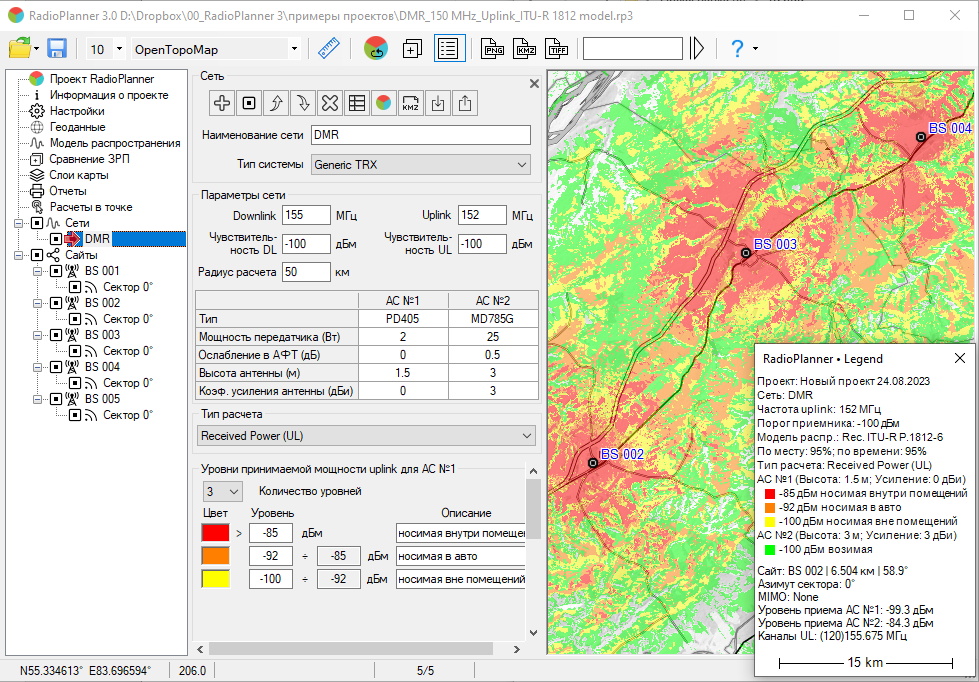979x682 pixels.
Task: Collapse the BS 005 tree node
Action: tap(37, 398)
